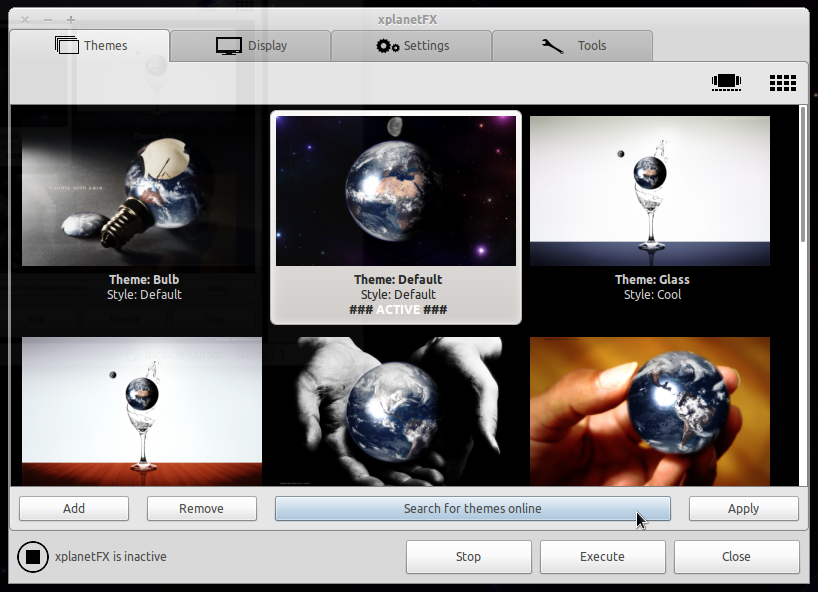
Task: Click Search for themes online
Action: [x=473, y=509]
